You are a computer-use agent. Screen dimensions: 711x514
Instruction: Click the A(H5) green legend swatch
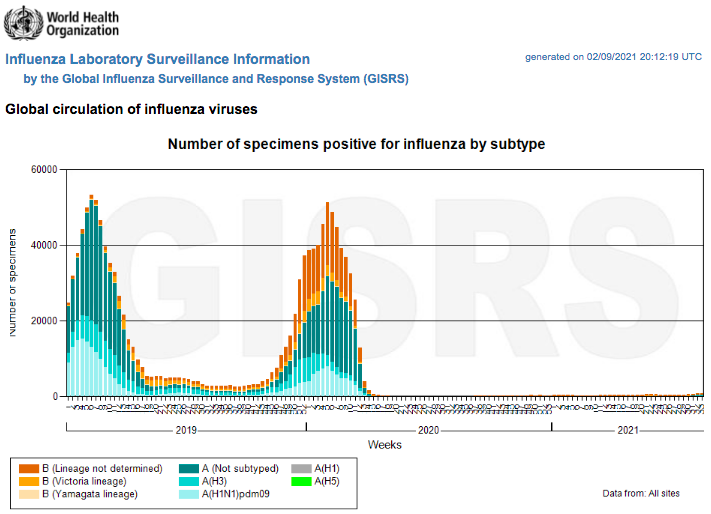[302, 481]
